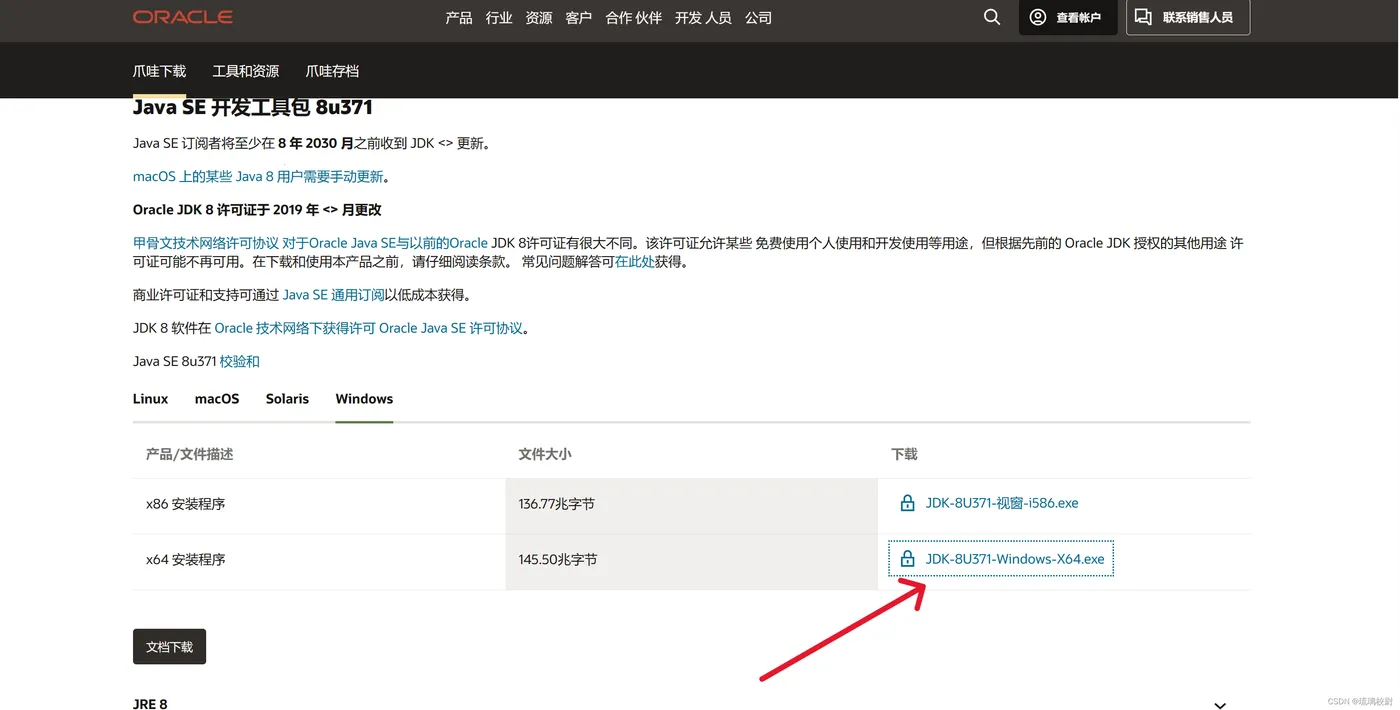The width and height of the screenshot is (1400, 710).
Task: Open the 甲骨文技术网络许可协议 link
Action: [206, 243]
